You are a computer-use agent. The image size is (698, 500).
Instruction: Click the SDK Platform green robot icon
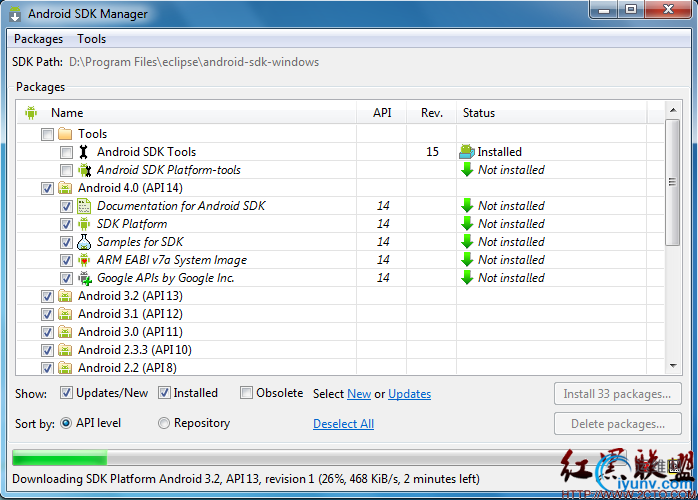click(x=84, y=224)
